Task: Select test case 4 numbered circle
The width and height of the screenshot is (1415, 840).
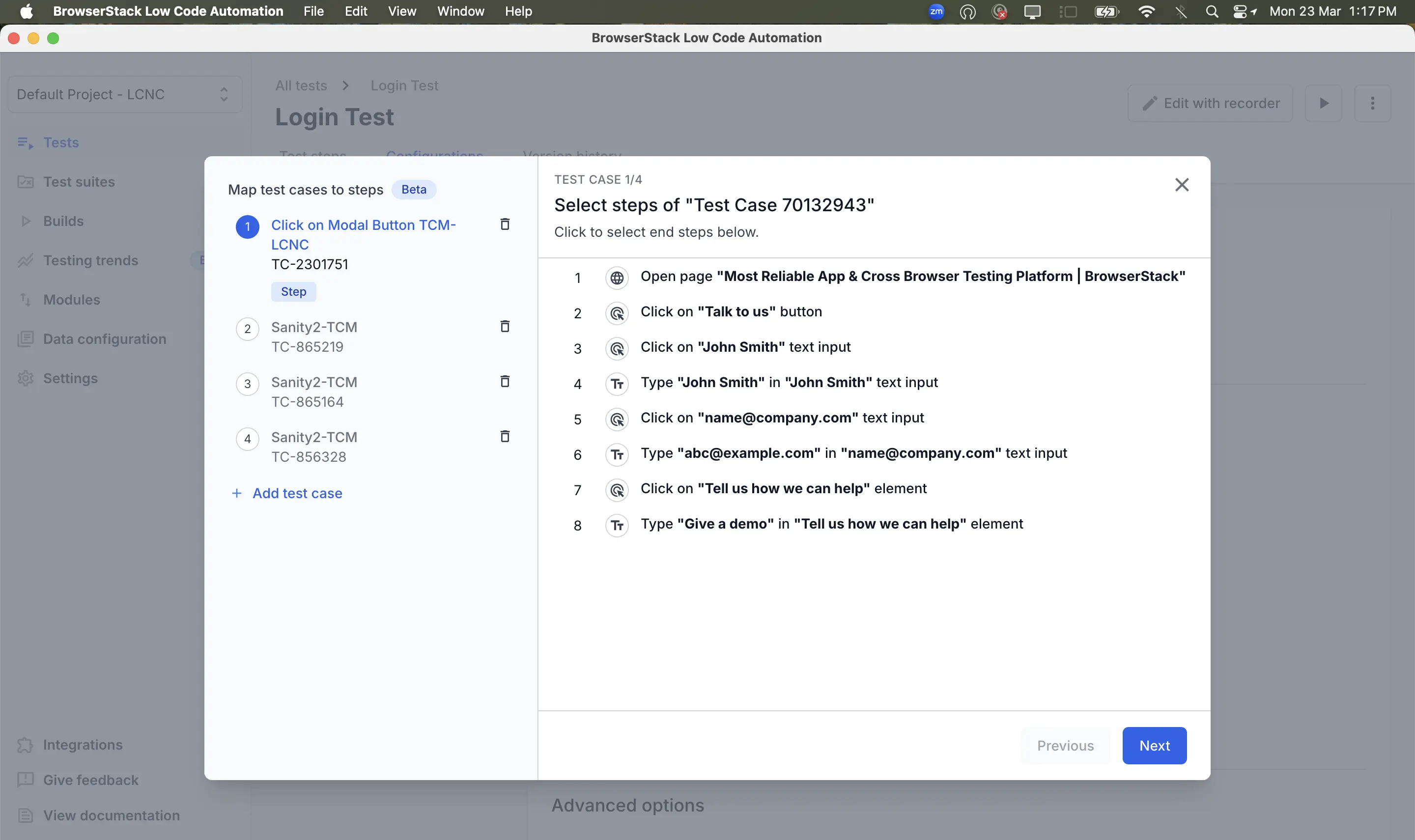Action: [247, 439]
